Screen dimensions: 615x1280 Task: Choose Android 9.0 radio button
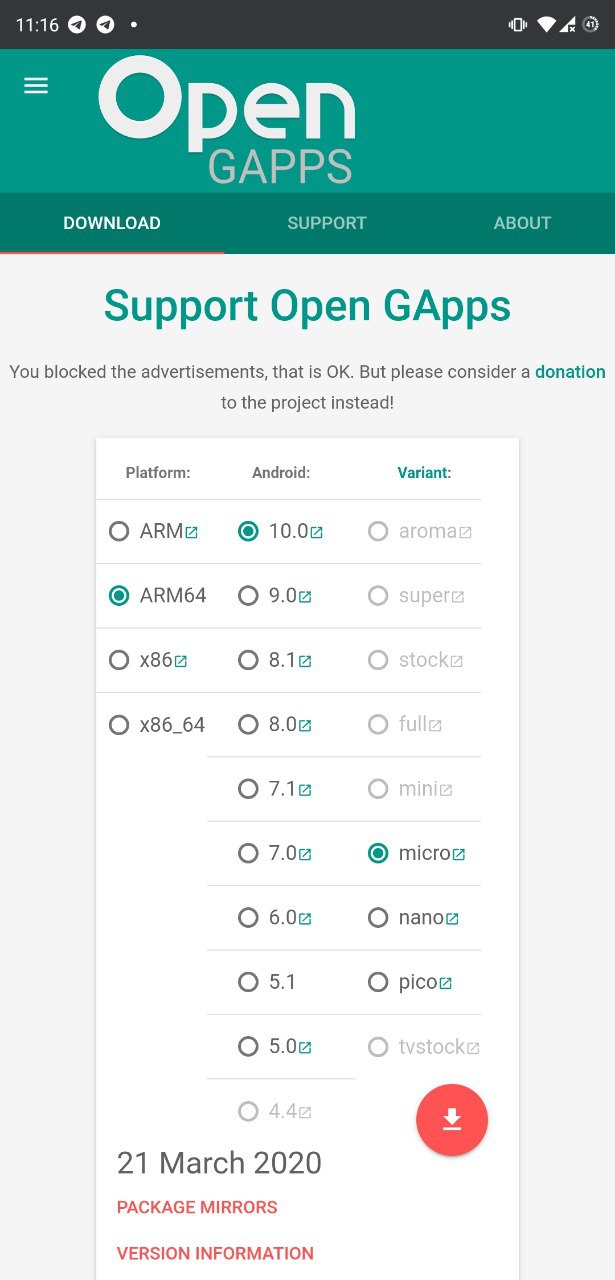tap(248, 595)
